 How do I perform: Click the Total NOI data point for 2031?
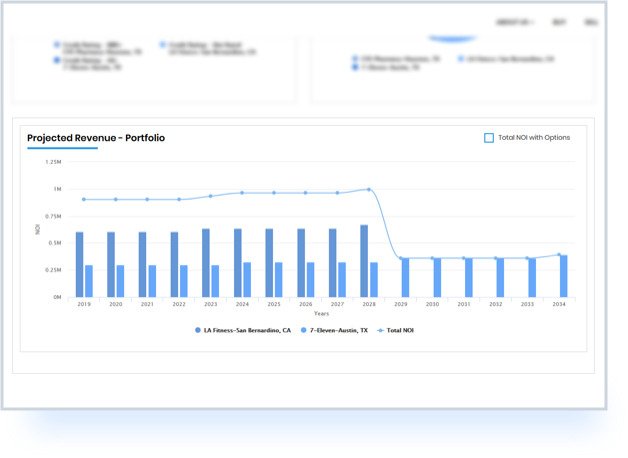[464, 258]
